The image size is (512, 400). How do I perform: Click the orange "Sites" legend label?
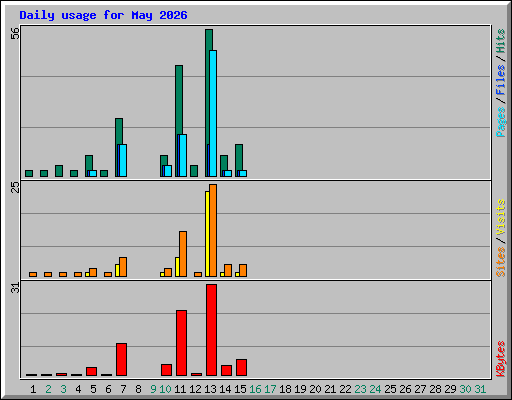click(x=500, y=262)
